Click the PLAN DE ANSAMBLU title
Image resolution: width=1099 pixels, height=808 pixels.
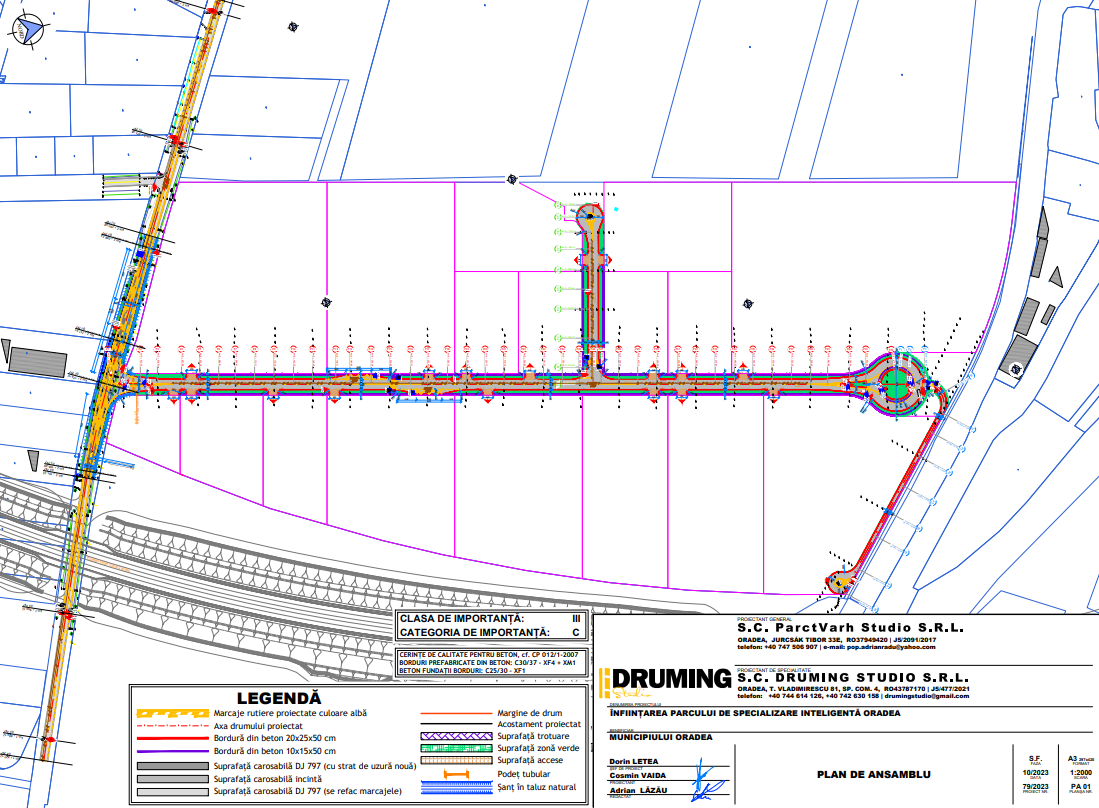point(873,774)
